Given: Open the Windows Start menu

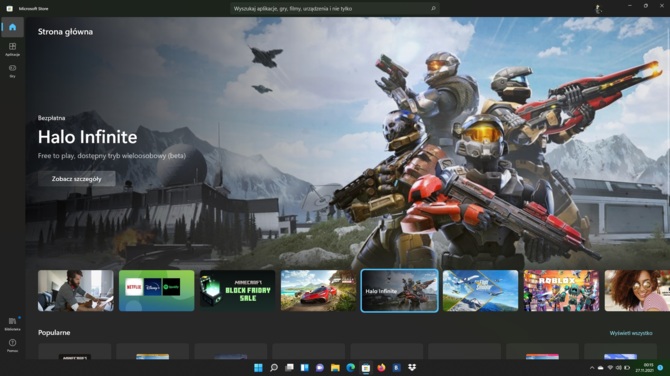Looking at the screenshot, I should click(x=259, y=367).
